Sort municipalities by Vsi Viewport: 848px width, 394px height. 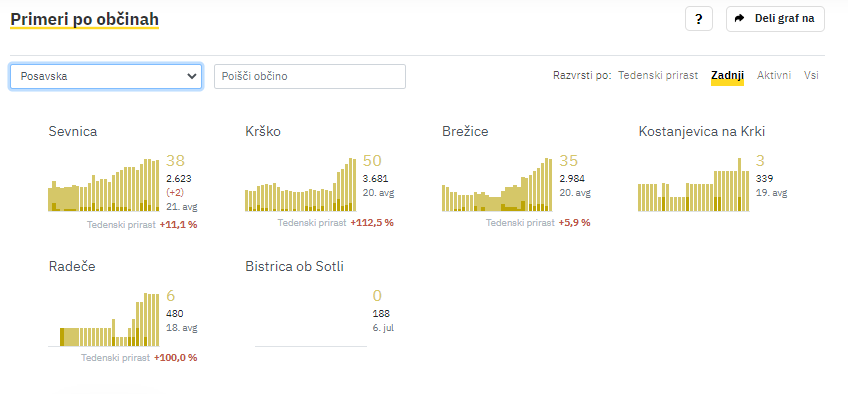[x=811, y=76]
